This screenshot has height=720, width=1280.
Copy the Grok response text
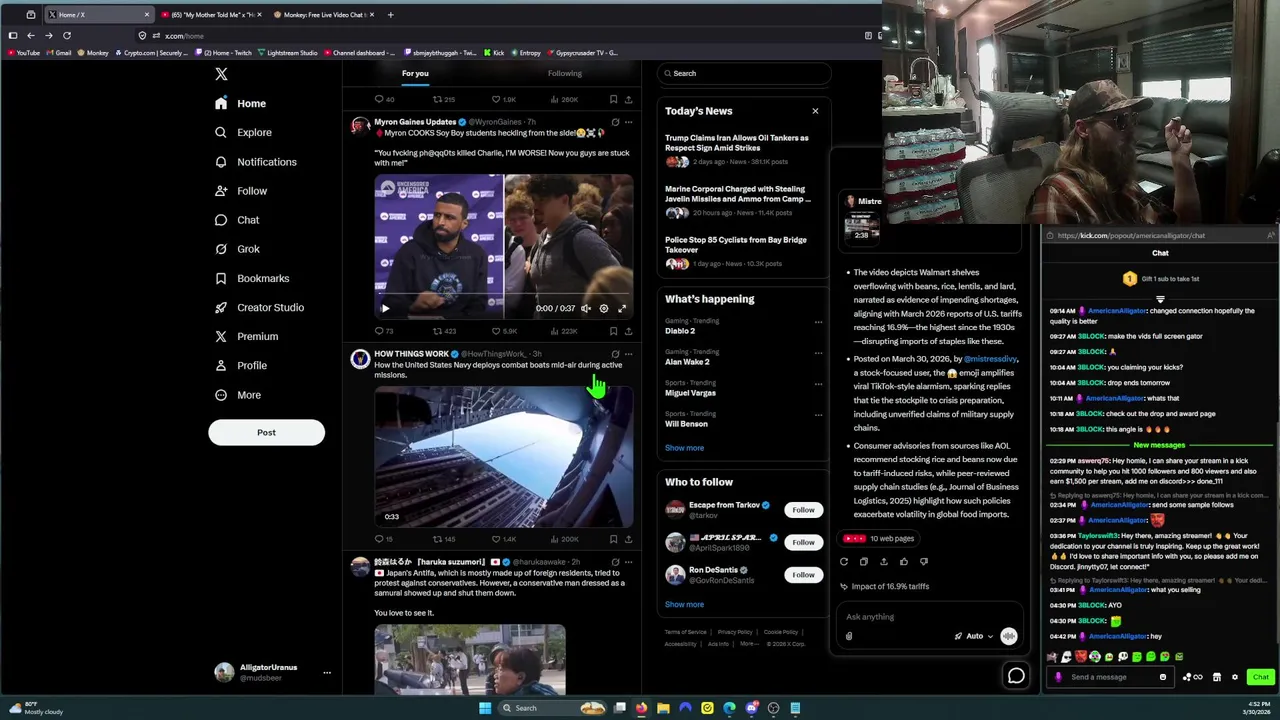[x=864, y=562]
